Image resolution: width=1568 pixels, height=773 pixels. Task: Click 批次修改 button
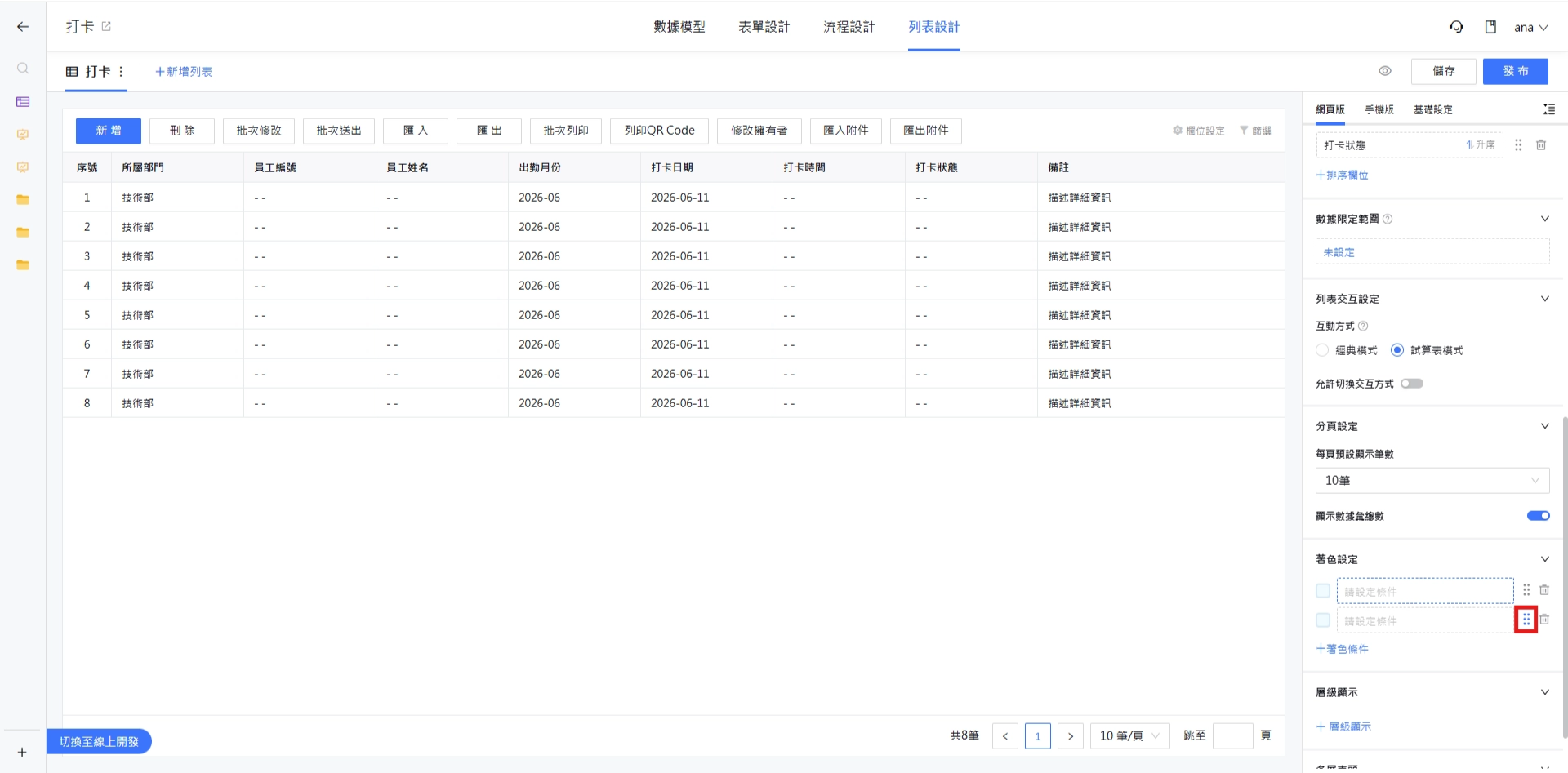[x=259, y=131]
